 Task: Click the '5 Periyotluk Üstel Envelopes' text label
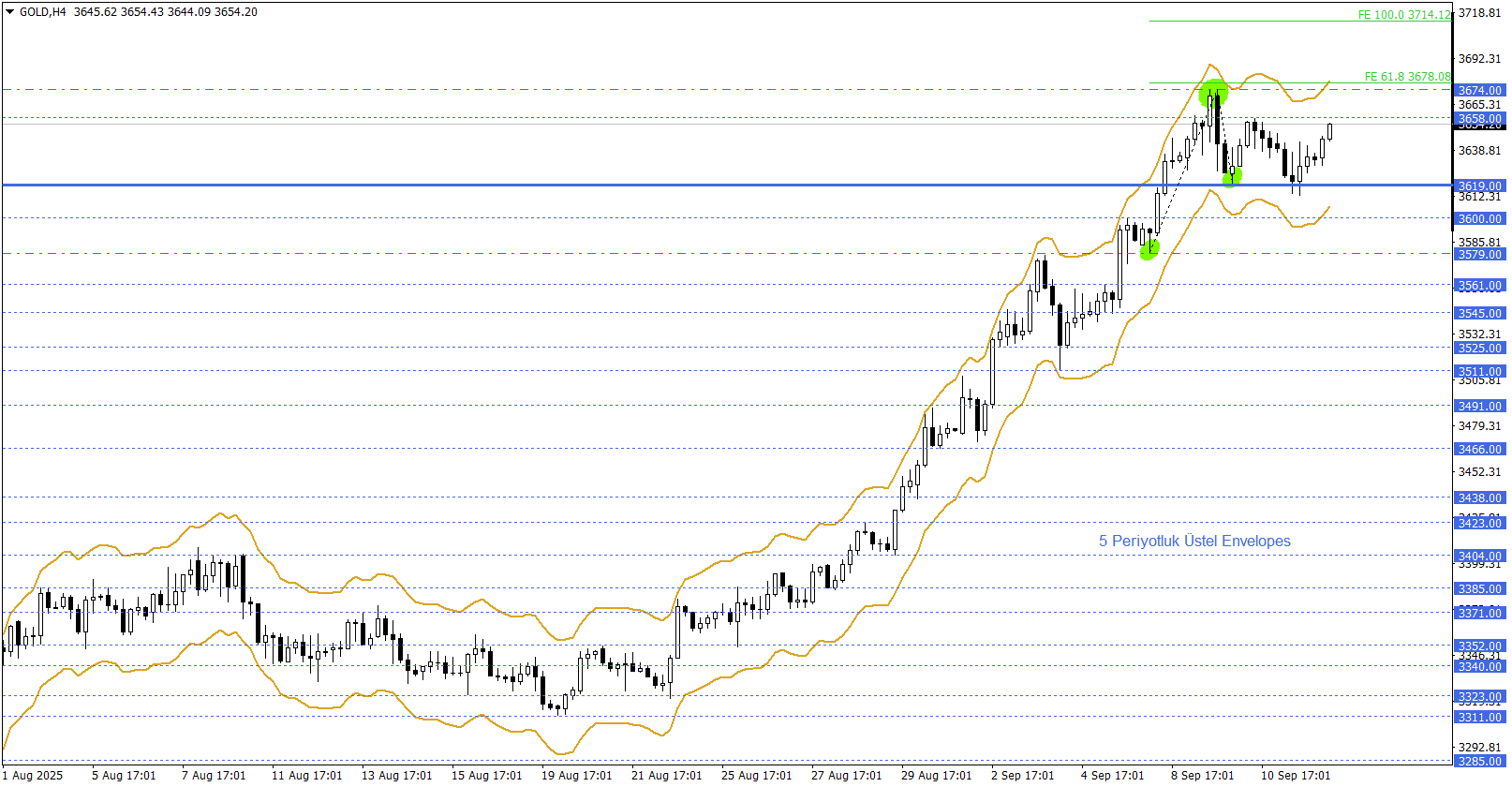click(x=1194, y=541)
